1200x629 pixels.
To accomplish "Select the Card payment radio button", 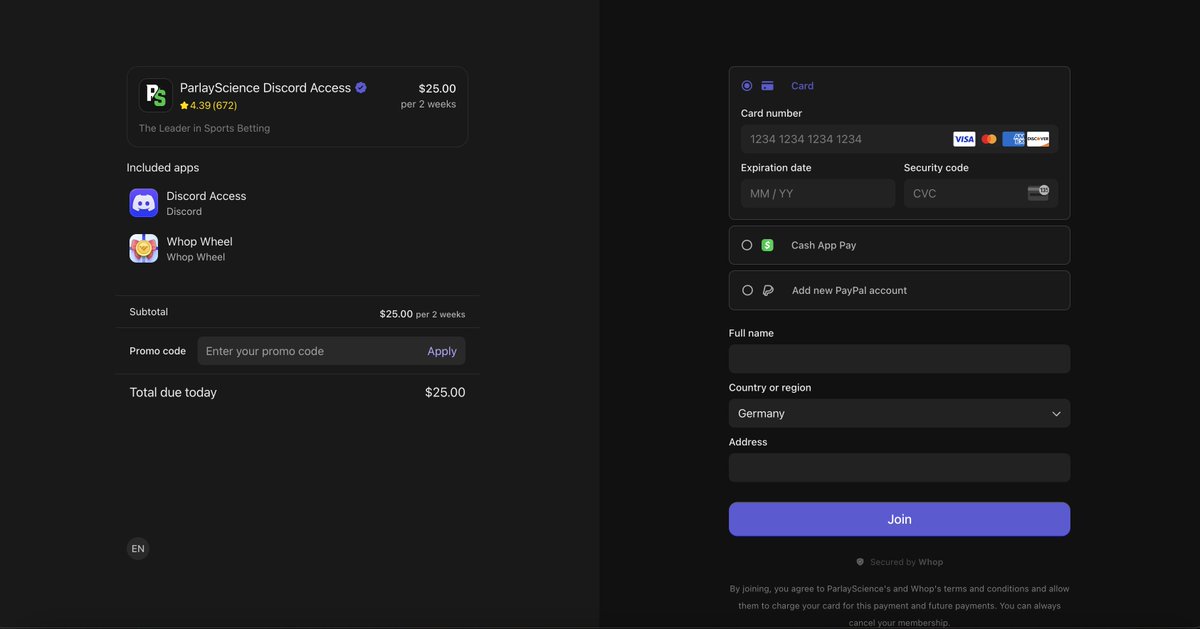I will pos(747,85).
